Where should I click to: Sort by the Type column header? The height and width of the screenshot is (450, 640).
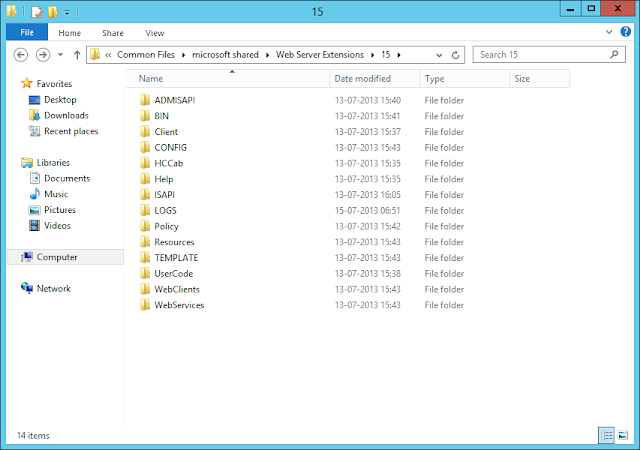coord(464,79)
